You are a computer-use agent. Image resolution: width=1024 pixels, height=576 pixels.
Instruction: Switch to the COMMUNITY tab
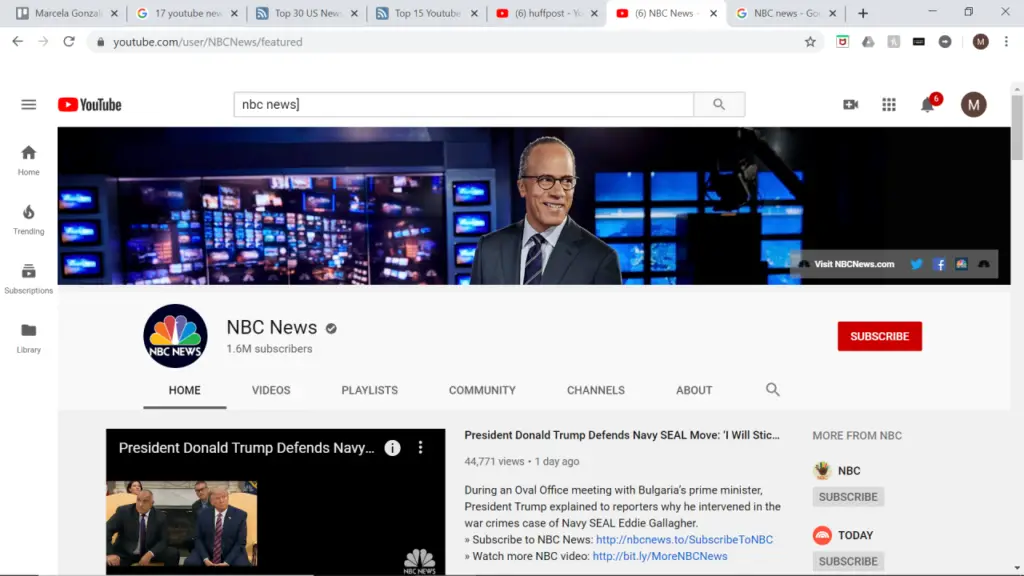click(x=482, y=390)
